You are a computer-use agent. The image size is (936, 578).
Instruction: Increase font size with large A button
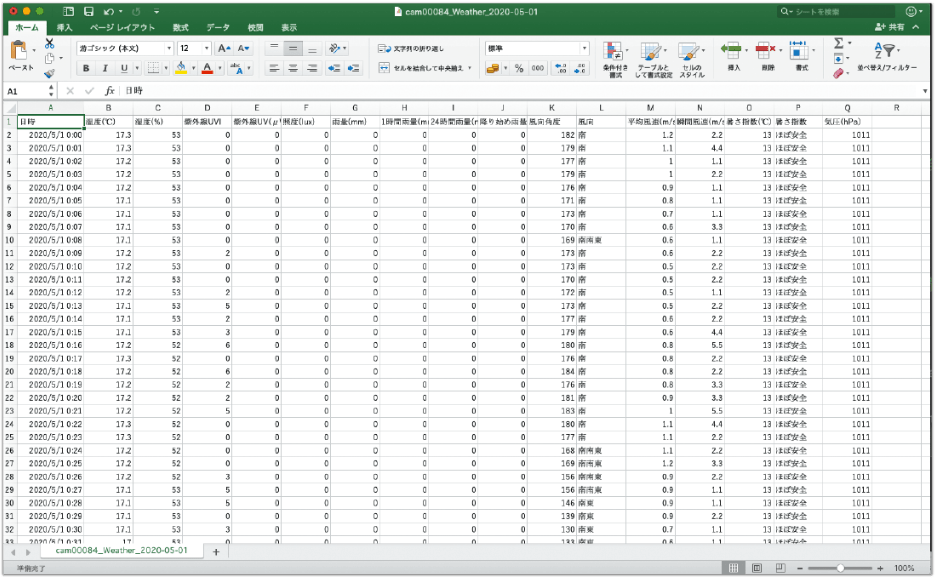coord(224,48)
